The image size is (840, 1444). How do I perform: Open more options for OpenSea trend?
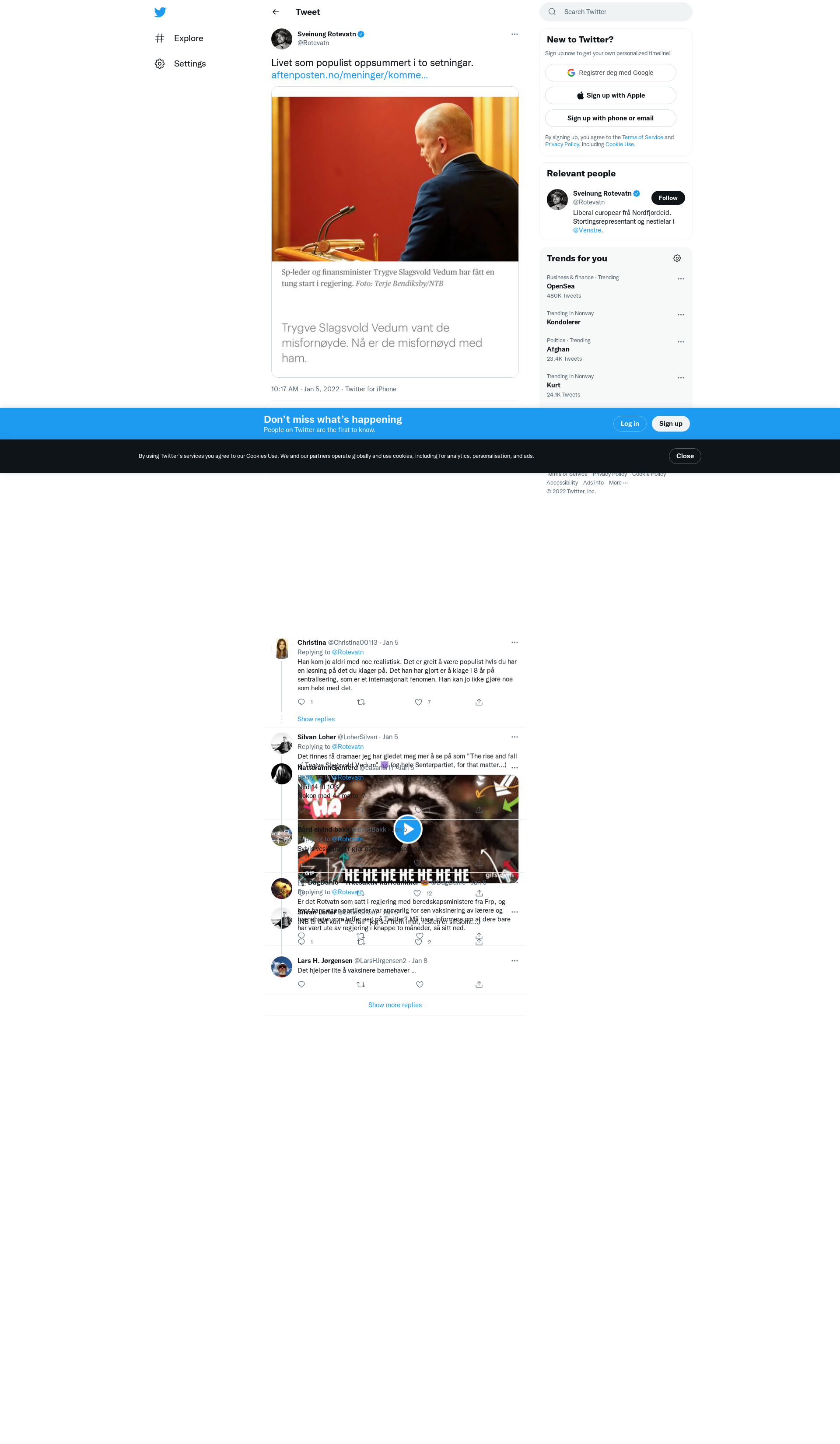(680, 279)
